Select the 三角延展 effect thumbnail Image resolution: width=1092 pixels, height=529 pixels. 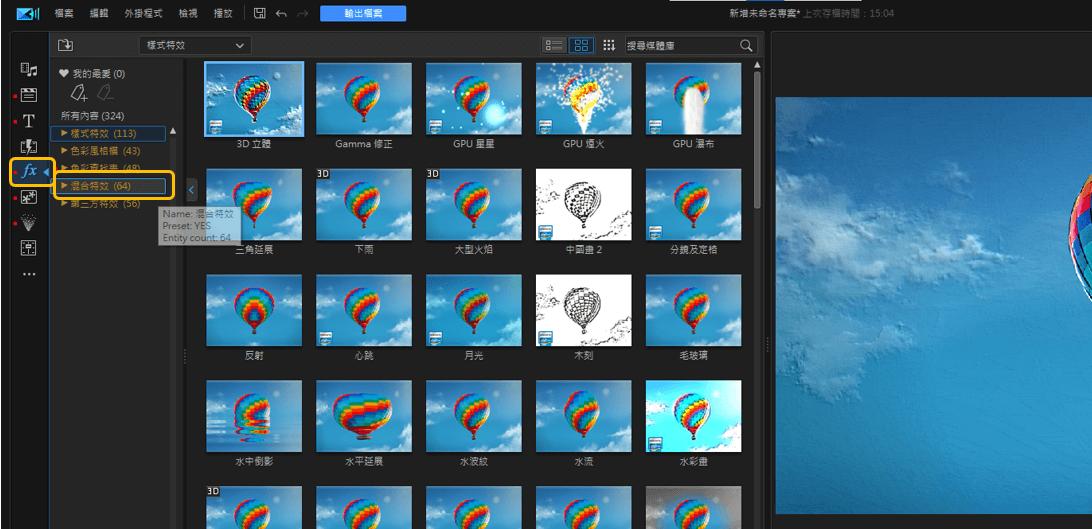(254, 204)
